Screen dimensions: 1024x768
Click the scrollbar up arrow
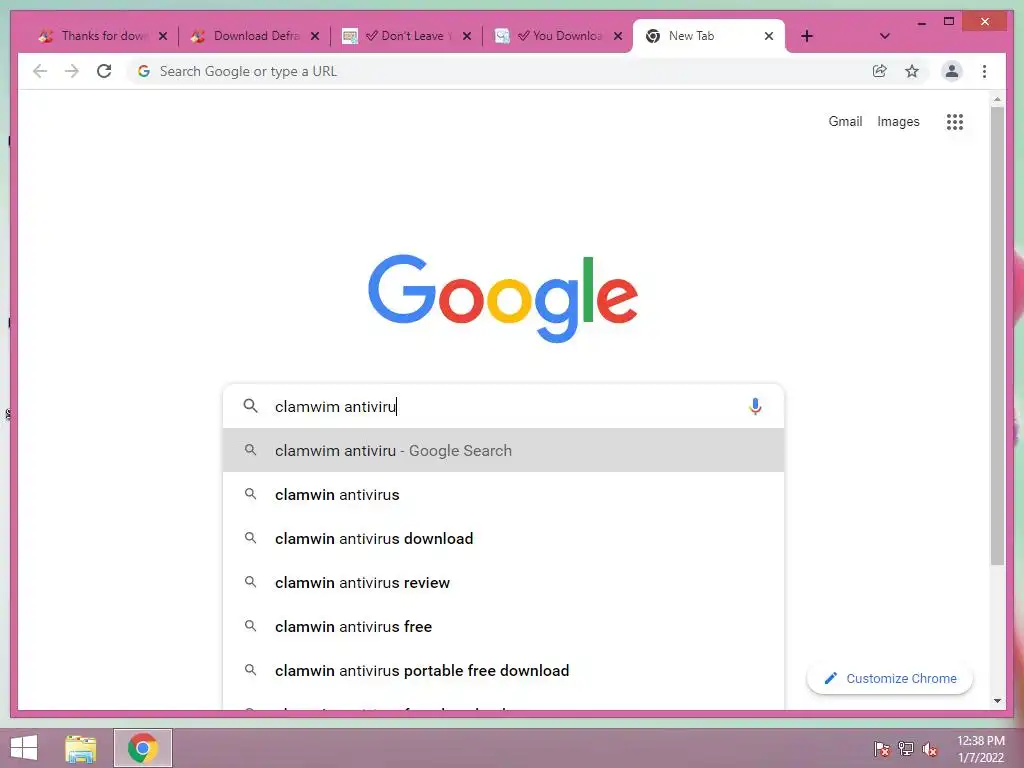(x=997, y=99)
